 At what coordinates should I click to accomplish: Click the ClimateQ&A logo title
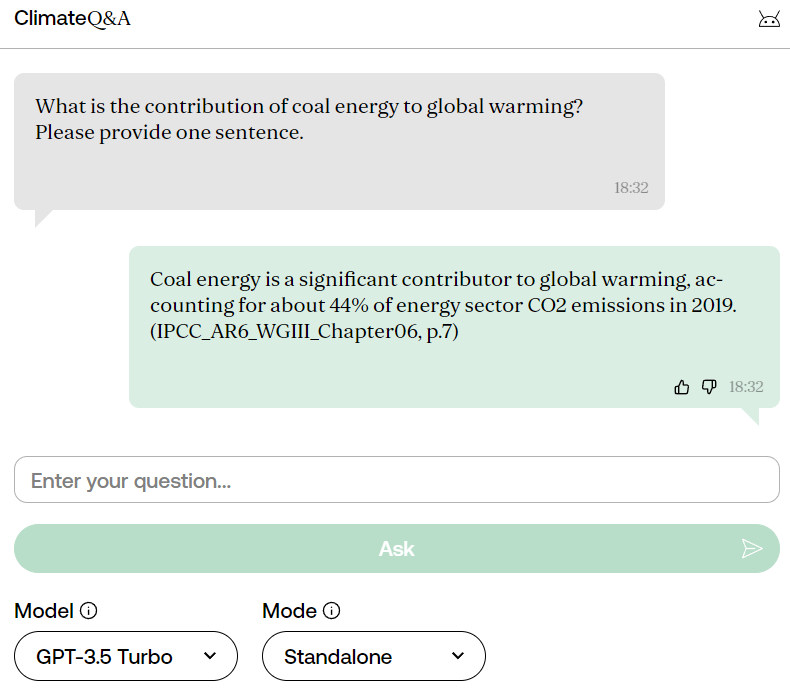(72, 19)
